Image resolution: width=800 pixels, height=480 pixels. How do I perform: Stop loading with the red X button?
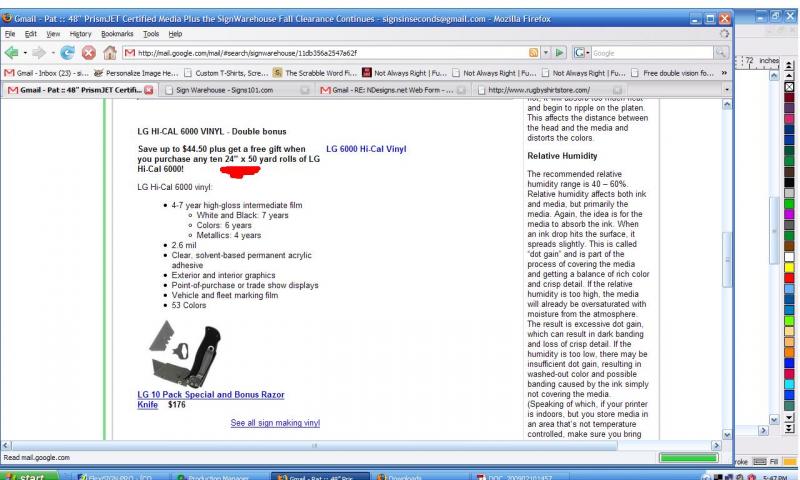coord(89,53)
